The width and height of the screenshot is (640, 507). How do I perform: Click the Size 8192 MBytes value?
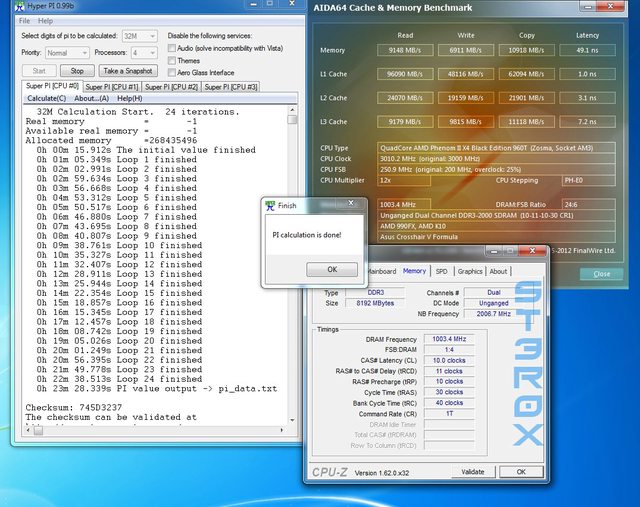[x=375, y=303]
